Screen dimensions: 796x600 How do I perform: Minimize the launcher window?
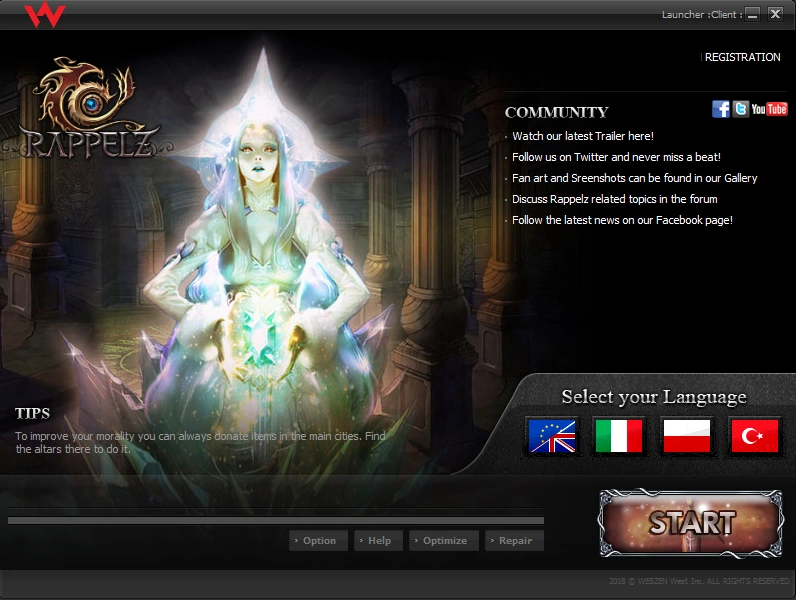pos(753,14)
